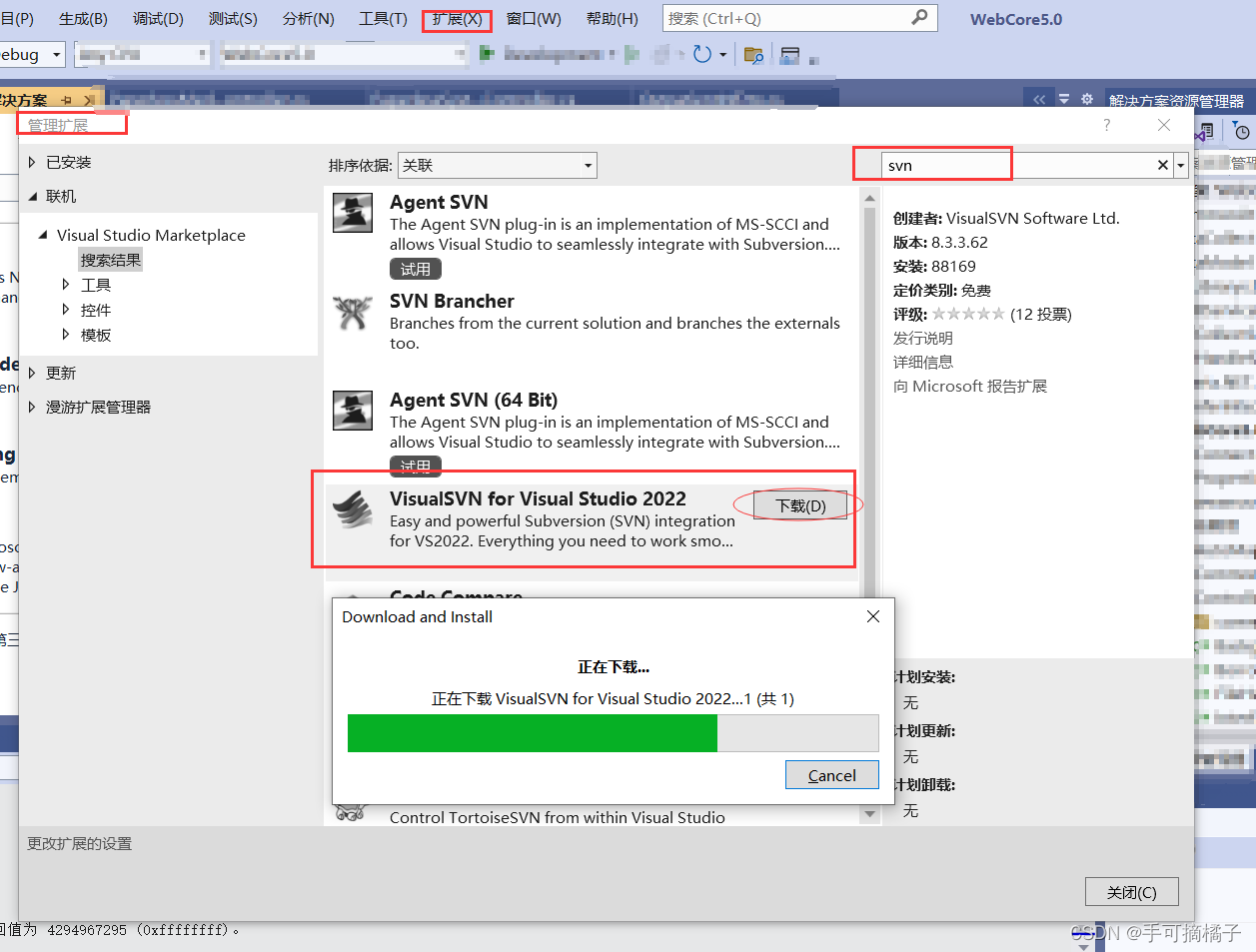Open the 更改扩展的设置 link
1256x952 pixels.
pyautogui.click(x=79, y=844)
